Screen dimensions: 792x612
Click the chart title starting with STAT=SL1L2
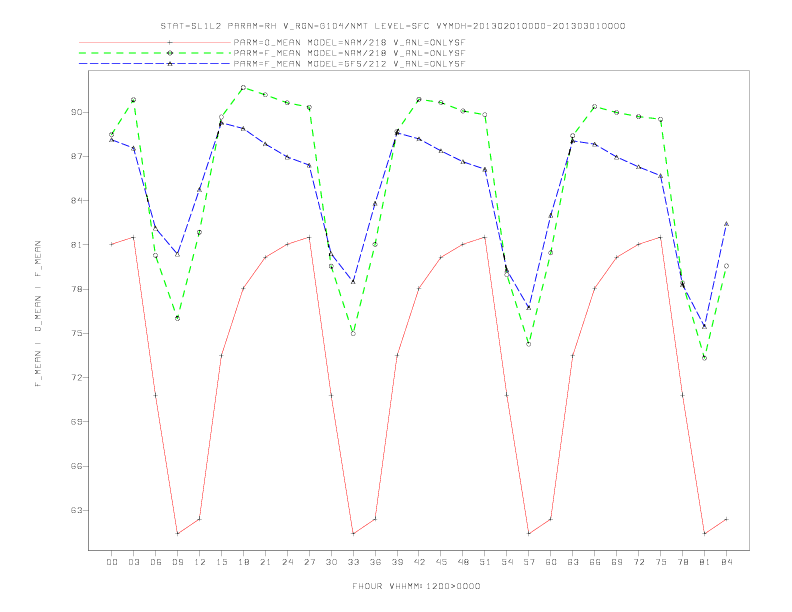(392, 26)
